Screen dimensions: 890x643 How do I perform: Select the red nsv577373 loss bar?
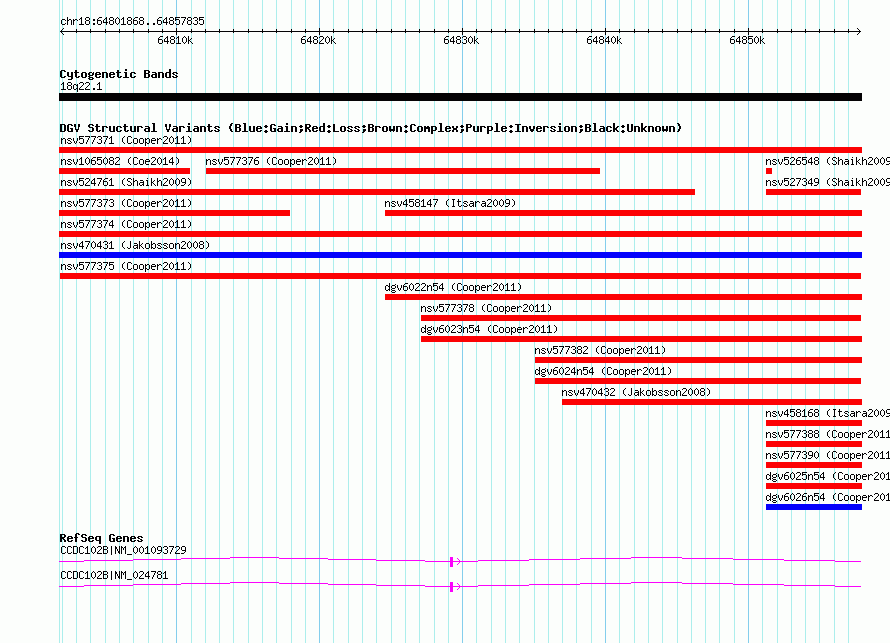coord(175,213)
